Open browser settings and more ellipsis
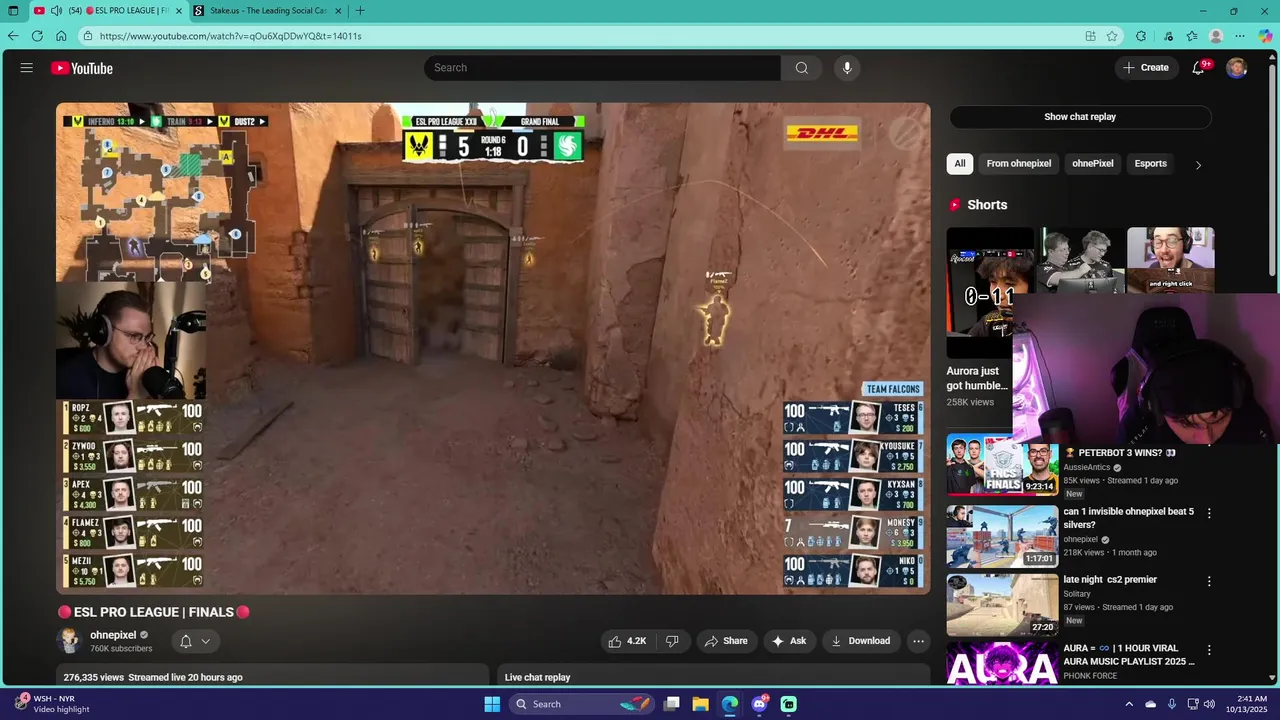 click(x=1241, y=36)
